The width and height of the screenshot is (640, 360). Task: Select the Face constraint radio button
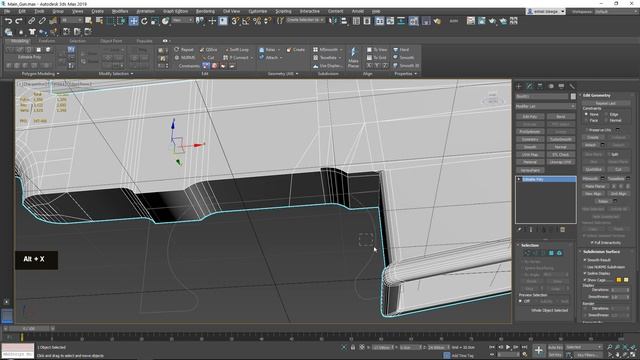click(587, 120)
